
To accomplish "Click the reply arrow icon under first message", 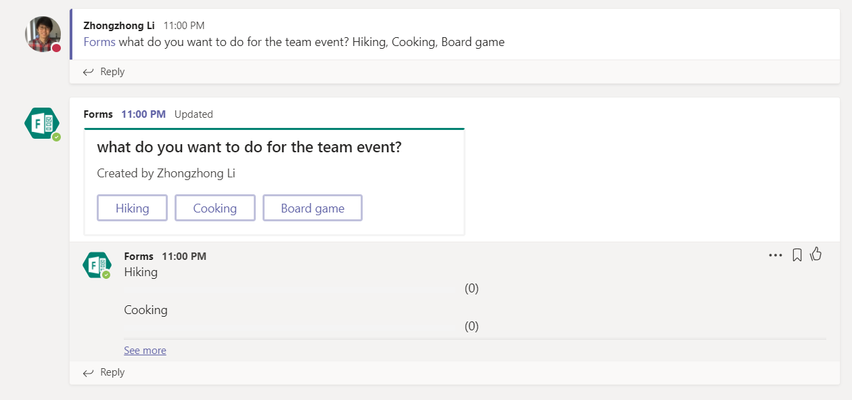I will pyautogui.click(x=88, y=72).
